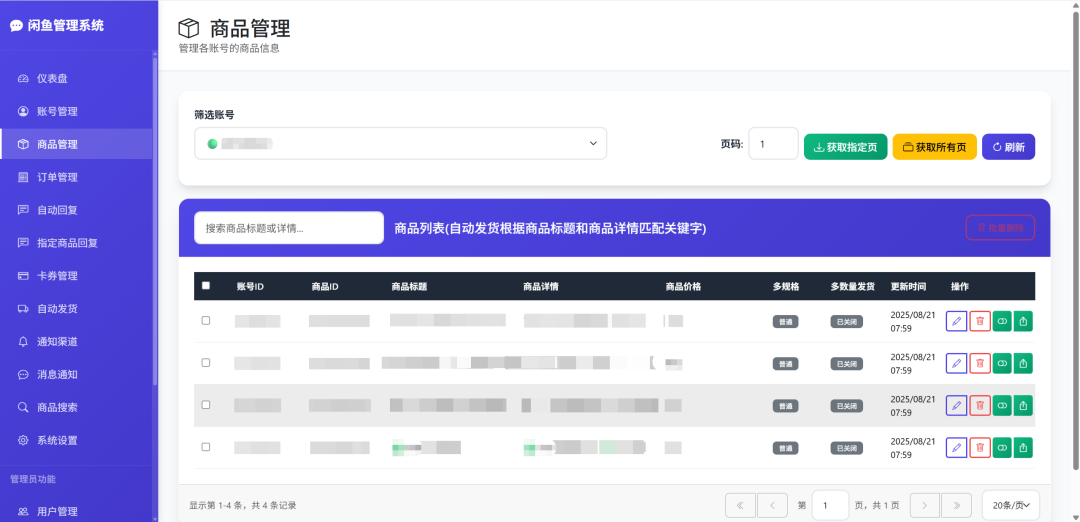This screenshot has height=522, width=1080.
Task: Go to 账号管理 in the sidebar
Action: tap(76, 112)
